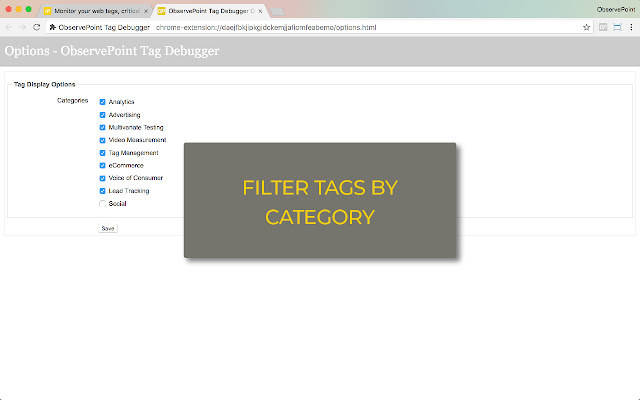Click the extension puzzle icon in address bar
The image size is (640, 400).
[53, 27]
